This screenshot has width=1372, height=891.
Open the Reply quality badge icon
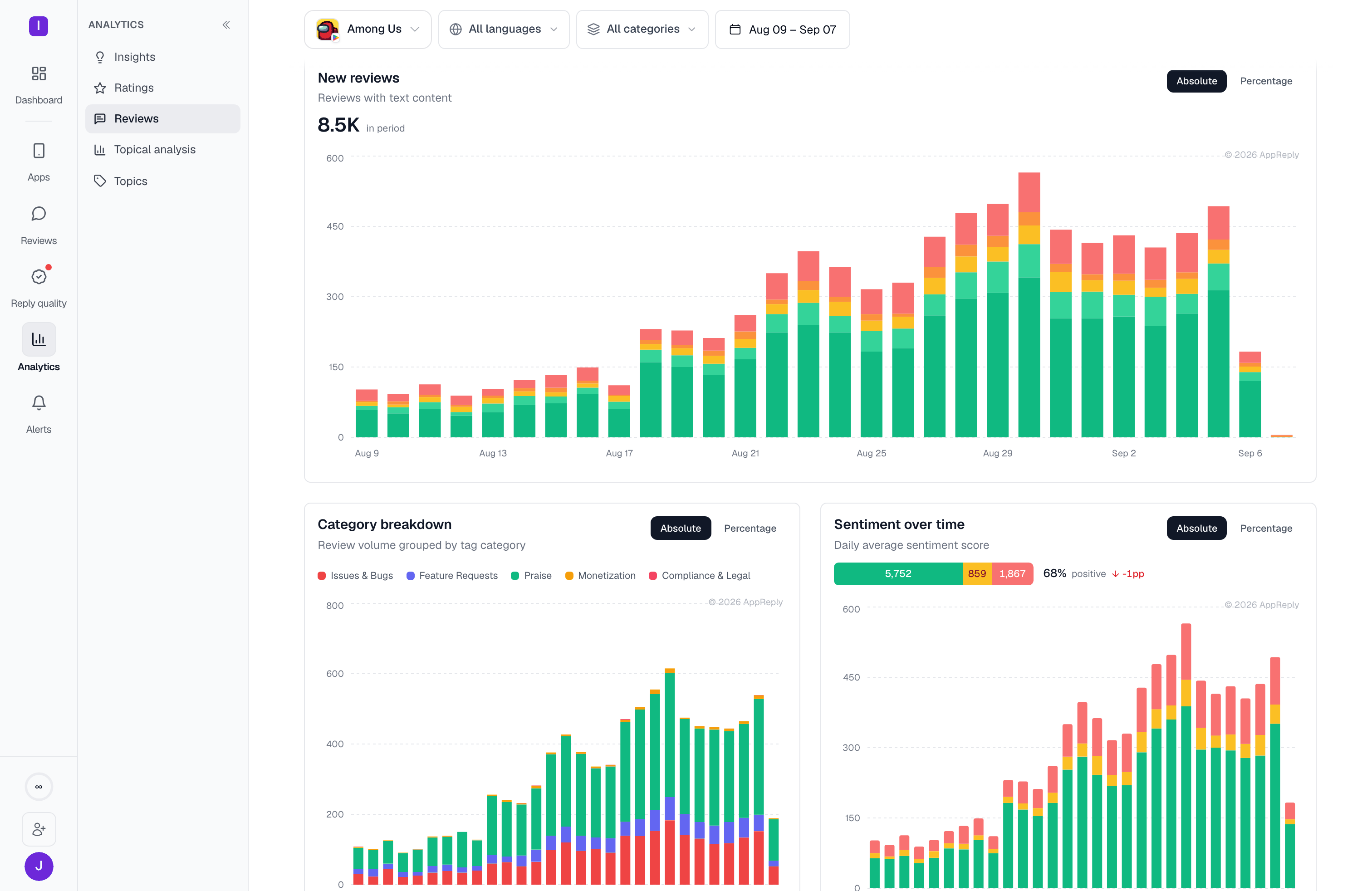(39, 277)
